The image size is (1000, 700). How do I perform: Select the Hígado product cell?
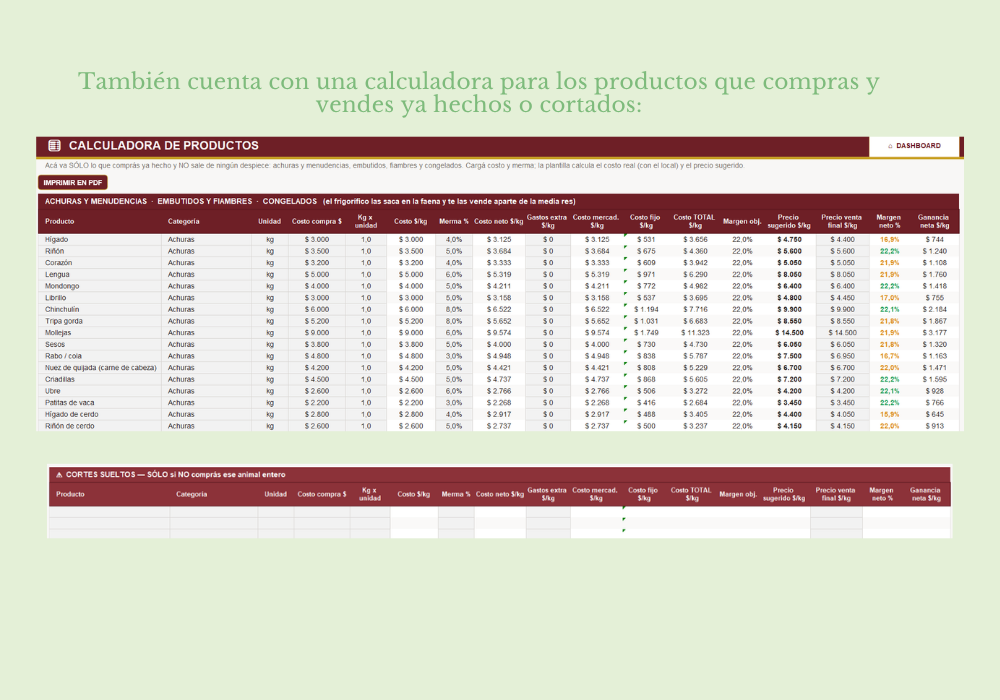pyautogui.click(x=99, y=240)
